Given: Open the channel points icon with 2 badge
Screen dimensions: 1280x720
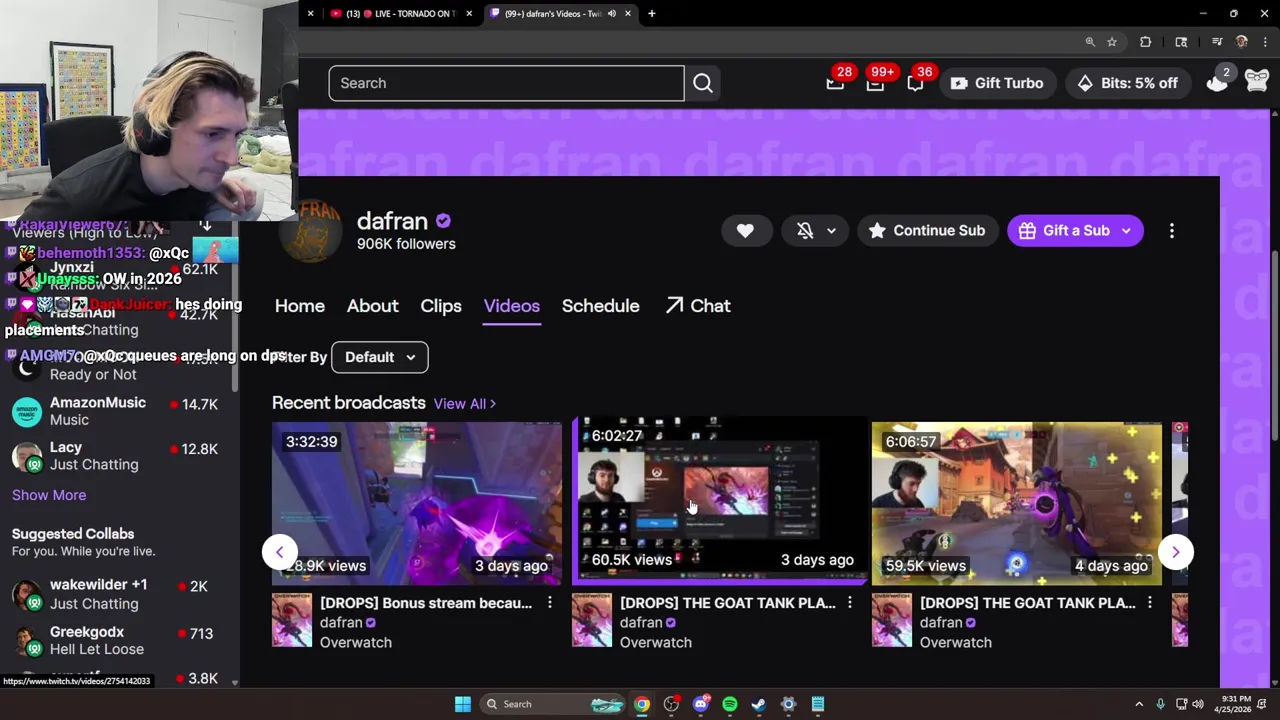Looking at the screenshot, I should (1217, 82).
